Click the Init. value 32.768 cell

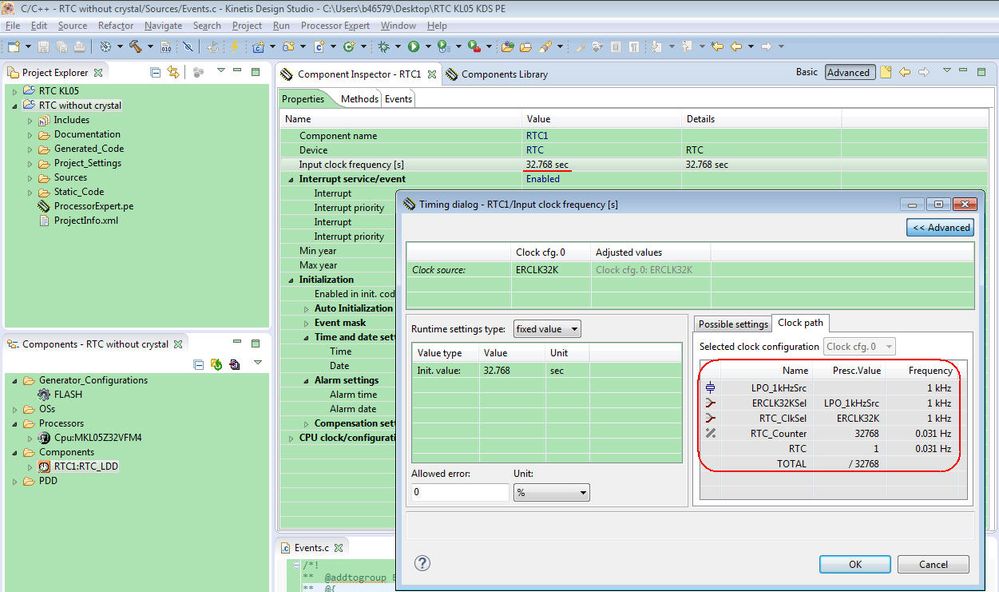pos(512,370)
